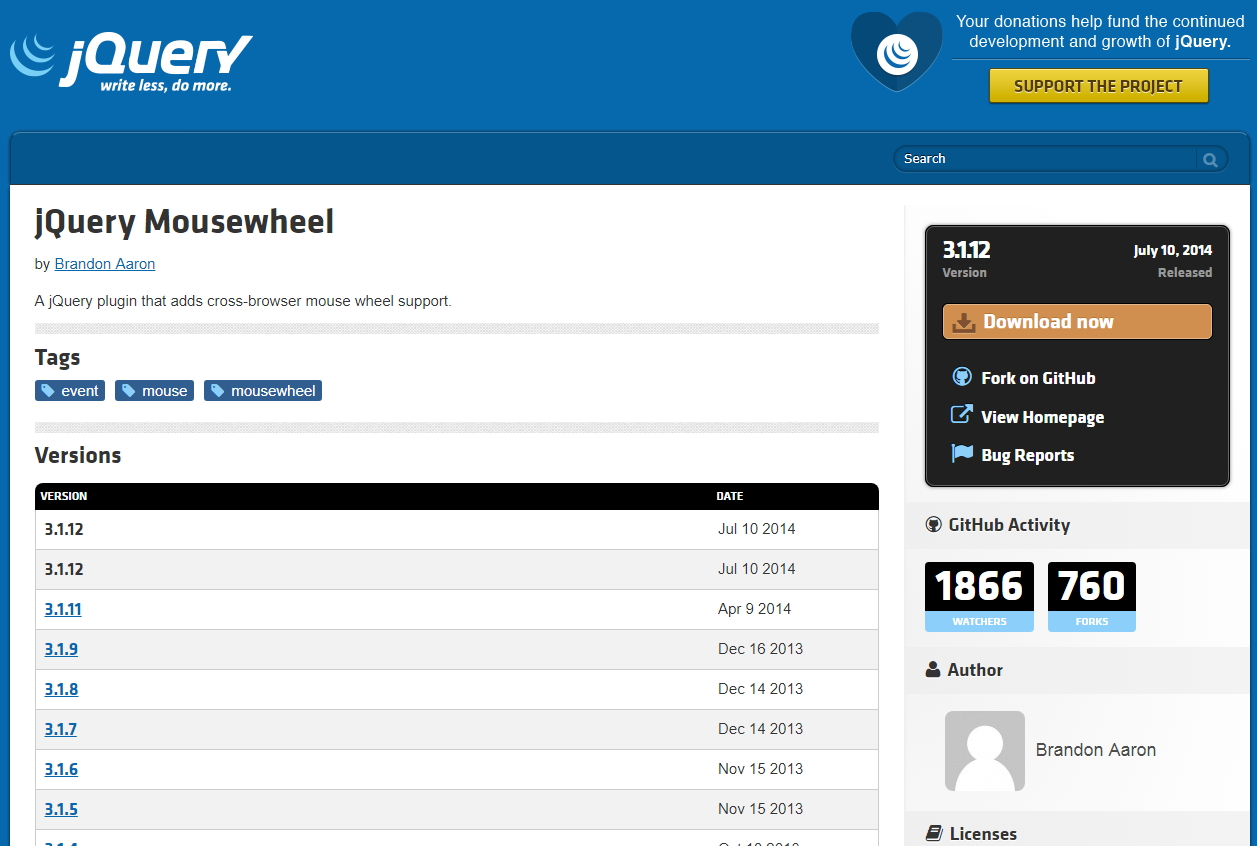Click the Licenses heading text

pyautogui.click(x=983, y=834)
